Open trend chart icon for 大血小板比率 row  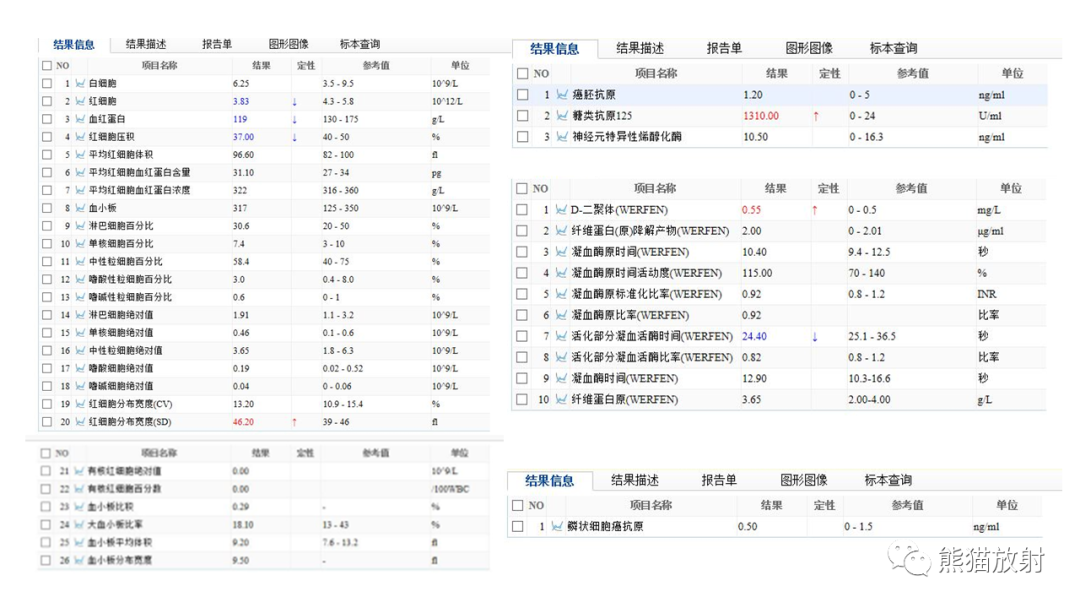pyautogui.click(x=79, y=525)
